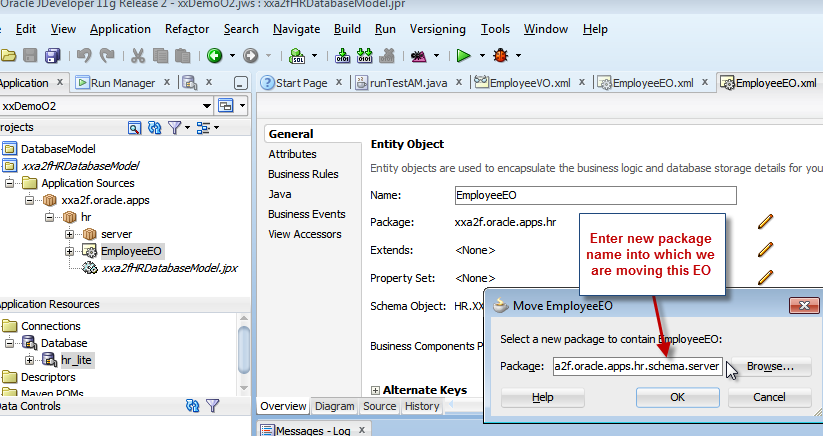Open the Navigate menu
The width and height of the screenshot is (823, 436).
(x=297, y=29)
